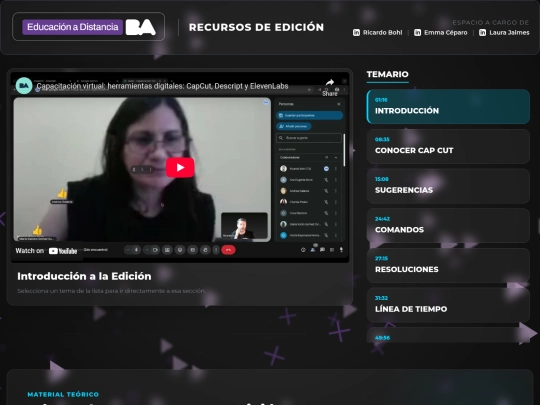Open video title Capacitación virtual link
The height and width of the screenshot is (405, 540).
162,86
